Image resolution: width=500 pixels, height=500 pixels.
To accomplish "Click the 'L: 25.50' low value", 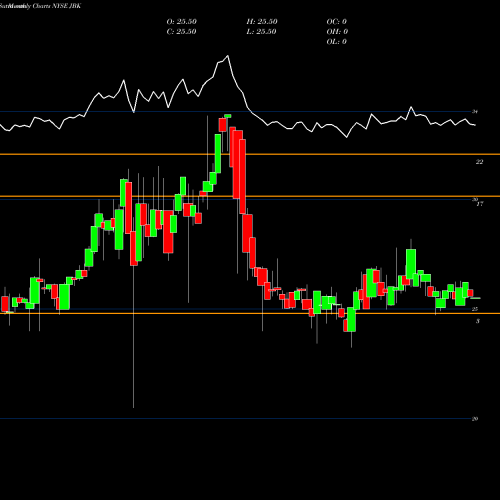I will pos(262,32).
